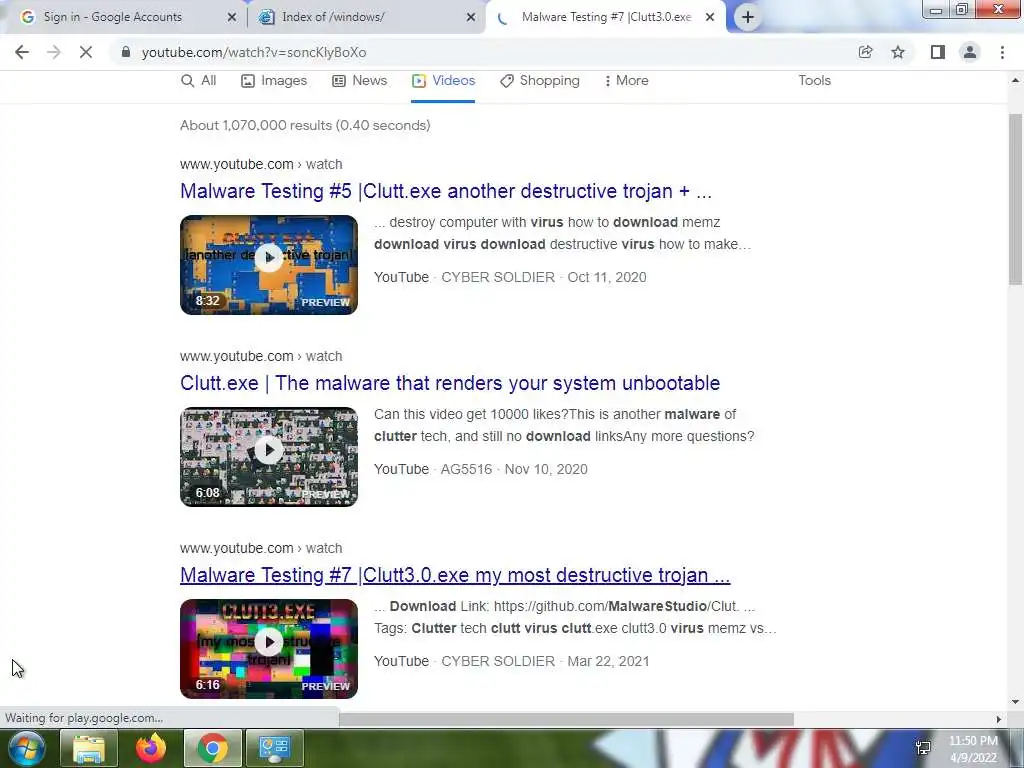Open Chrome's three-dot menu
Screen dimensions: 1024x768
pyautogui.click(x=1002, y=52)
